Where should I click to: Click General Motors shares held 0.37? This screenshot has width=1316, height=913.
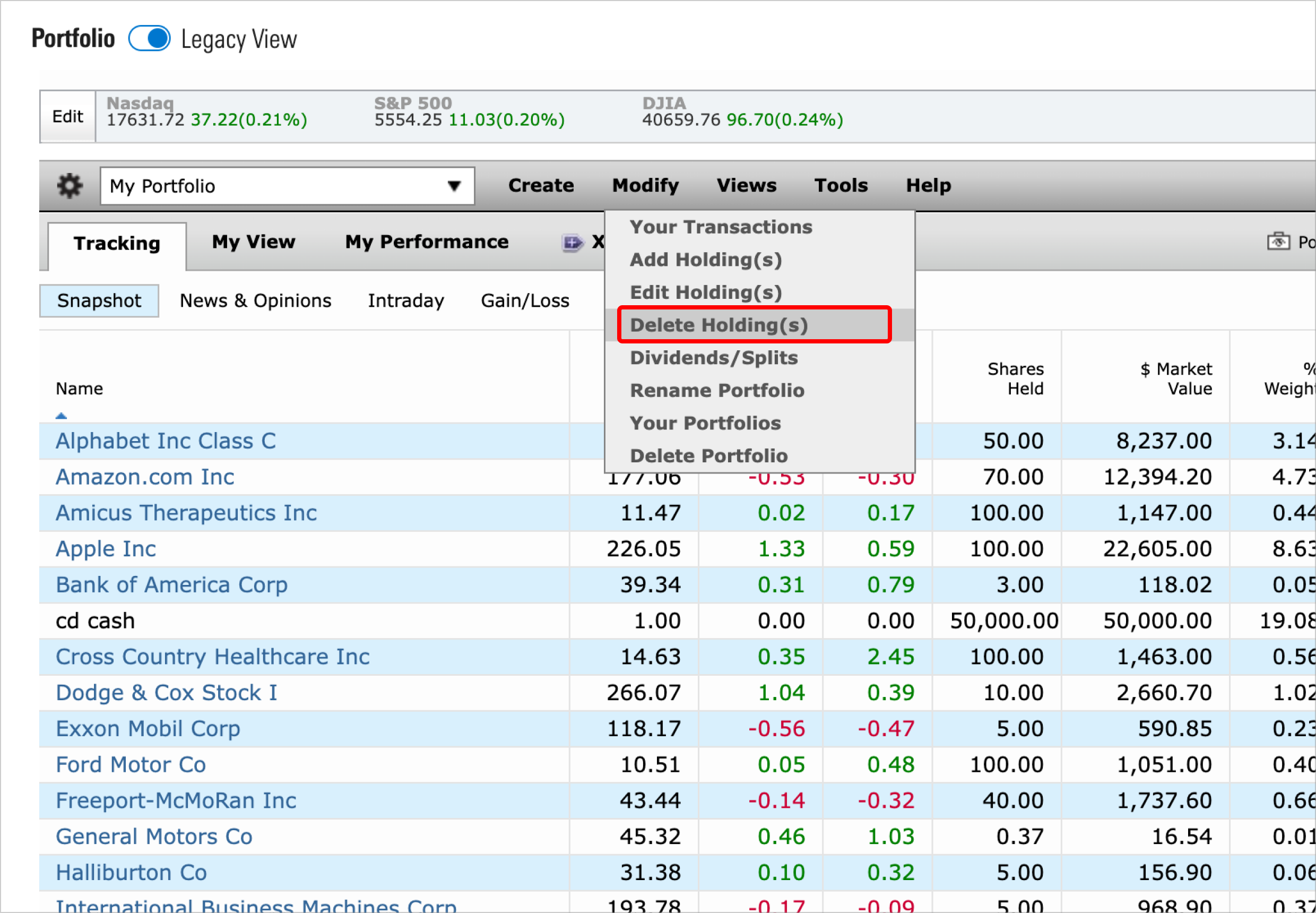1020,837
